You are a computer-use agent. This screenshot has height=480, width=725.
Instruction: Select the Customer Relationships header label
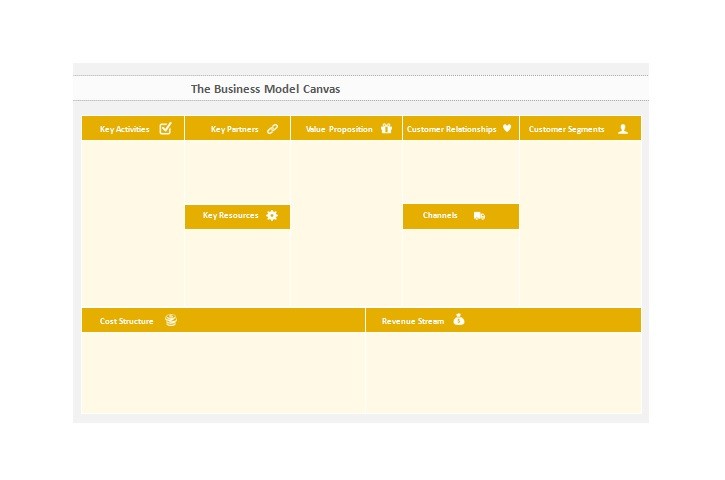(x=451, y=129)
